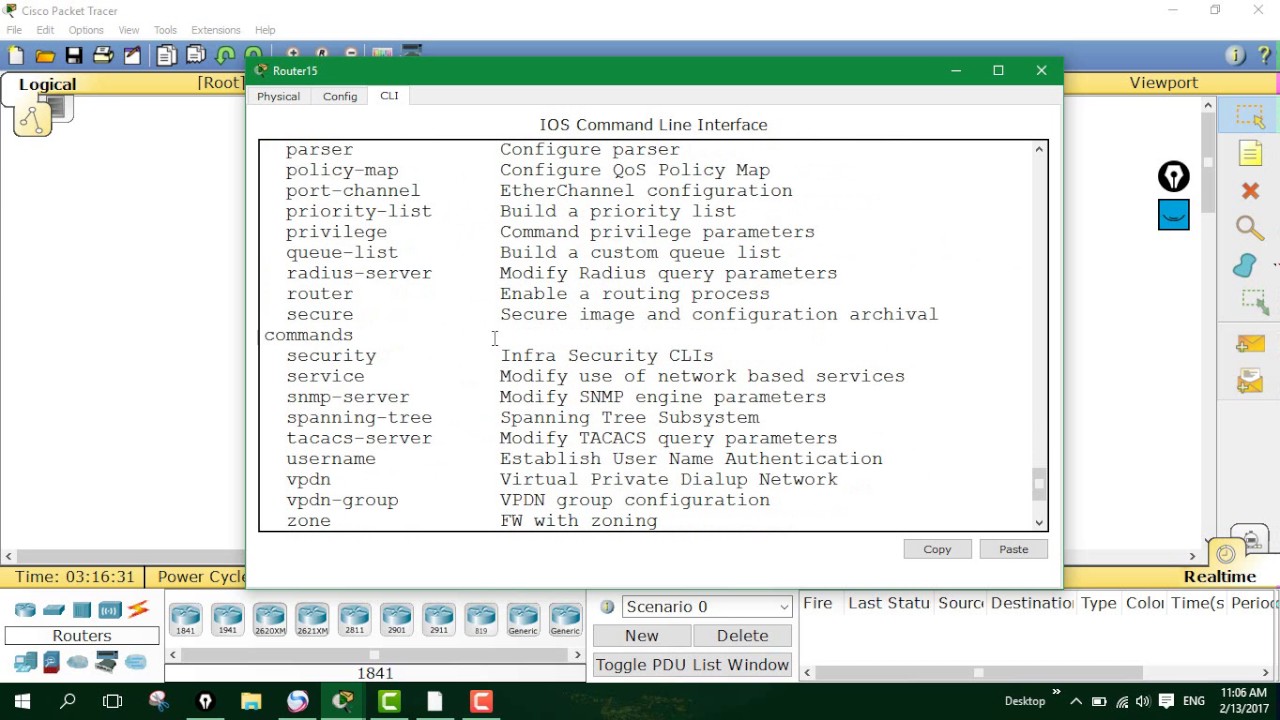Click the Realtime mode tab
Screen dimensions: 1280x720
tap(1220, 577)
